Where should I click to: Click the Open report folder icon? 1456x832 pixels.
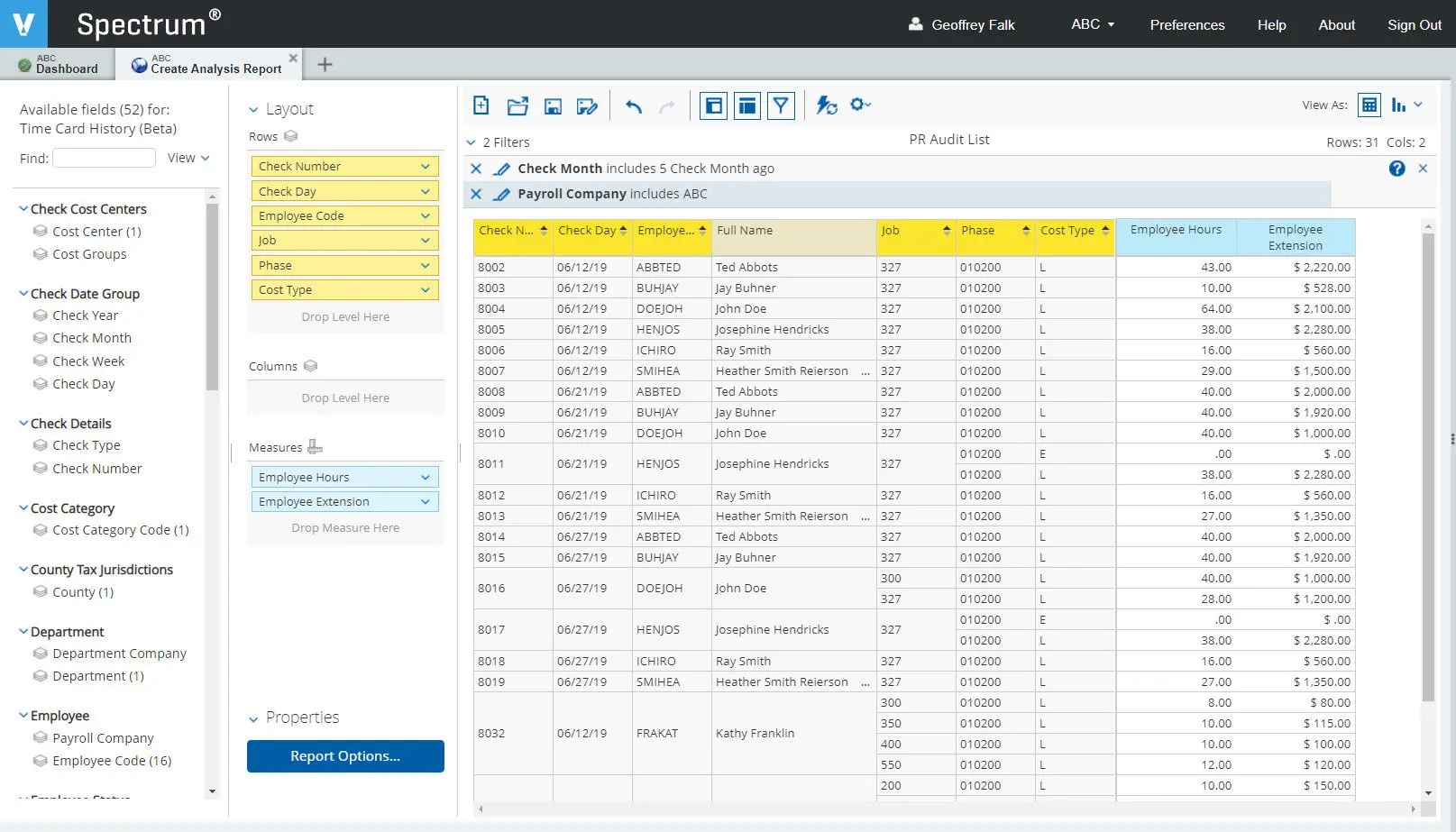[517, 105]
